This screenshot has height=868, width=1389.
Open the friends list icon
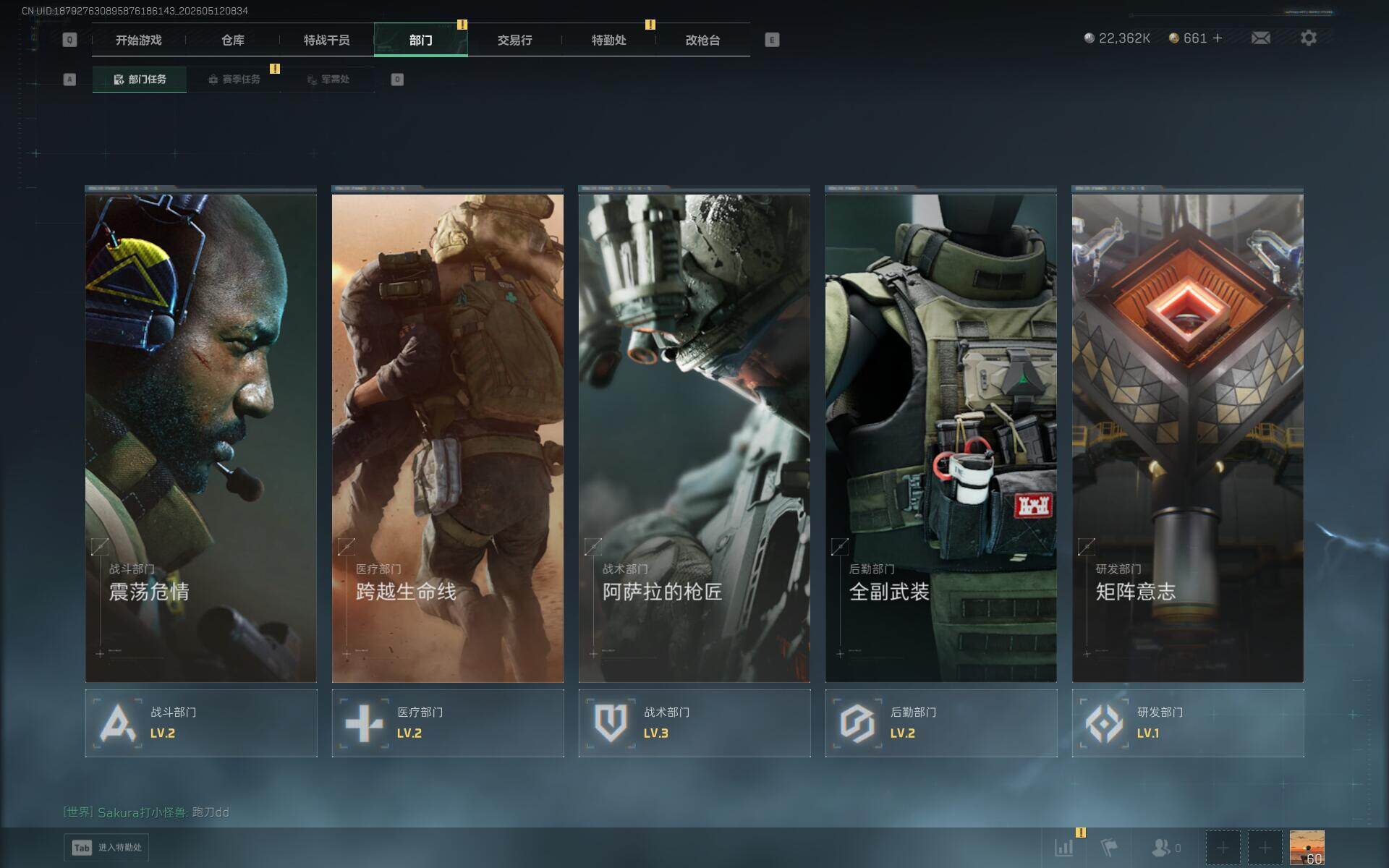tap(1160, 847)
